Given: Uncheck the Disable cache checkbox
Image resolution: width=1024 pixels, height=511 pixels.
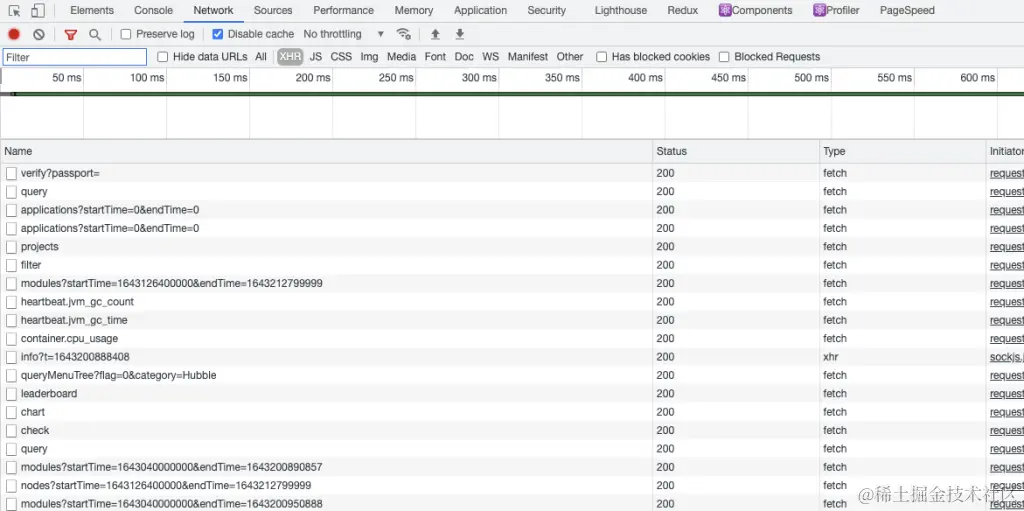Looking at the screenshot, I should pos(218,34).
